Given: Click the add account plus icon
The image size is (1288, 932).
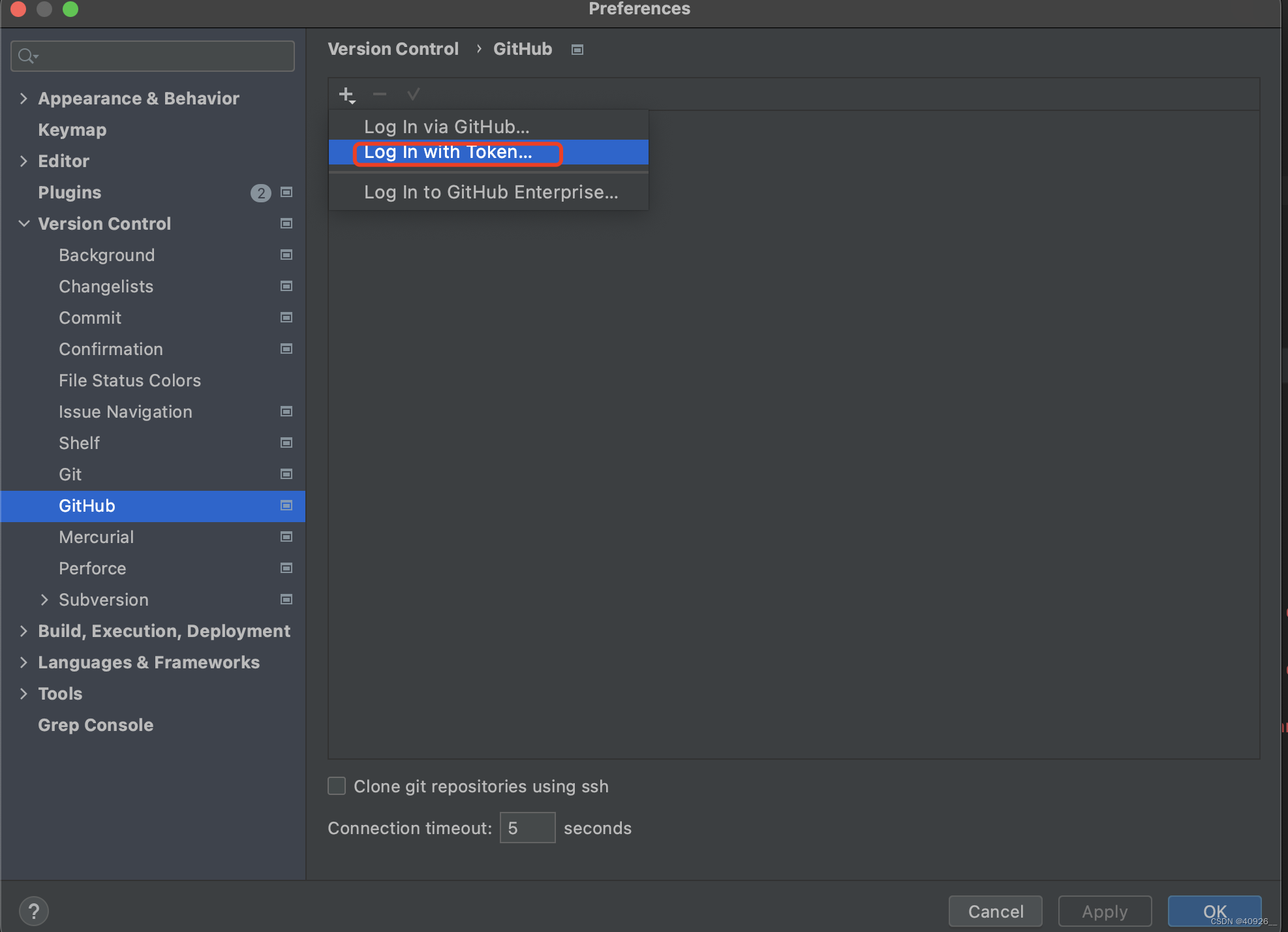Looking at the screenshot, I should (x=346, y=95).
